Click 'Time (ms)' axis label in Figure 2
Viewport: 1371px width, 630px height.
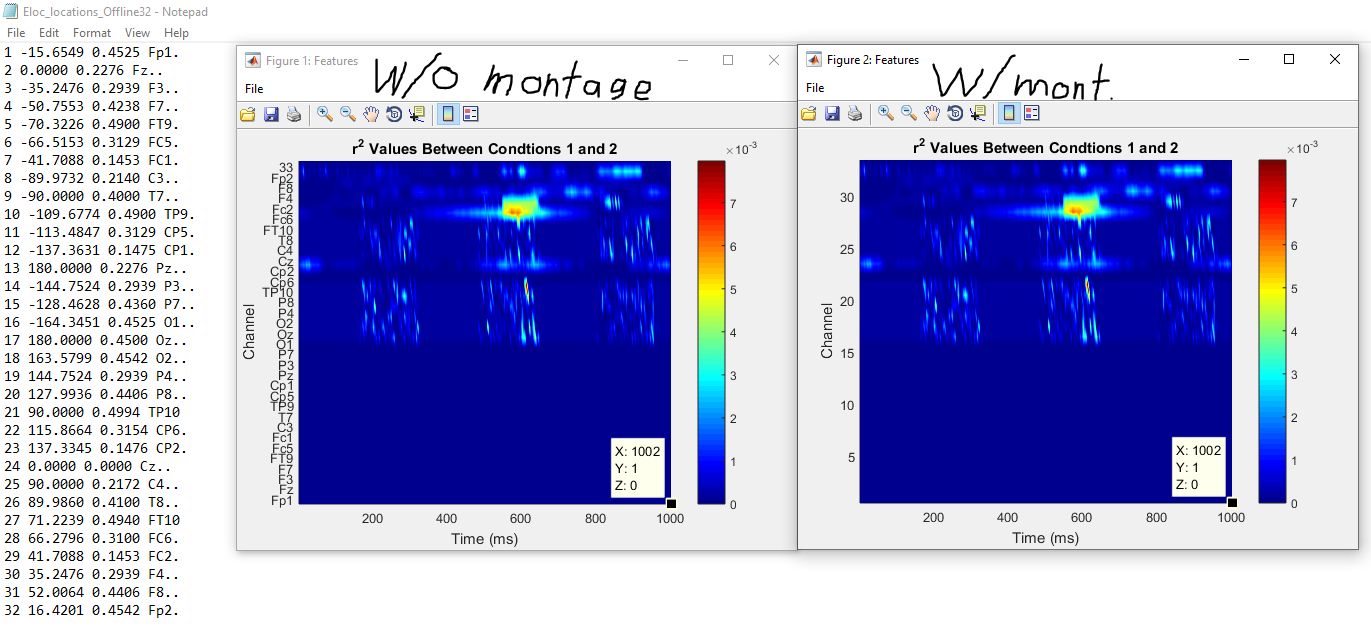[1046, 538]
